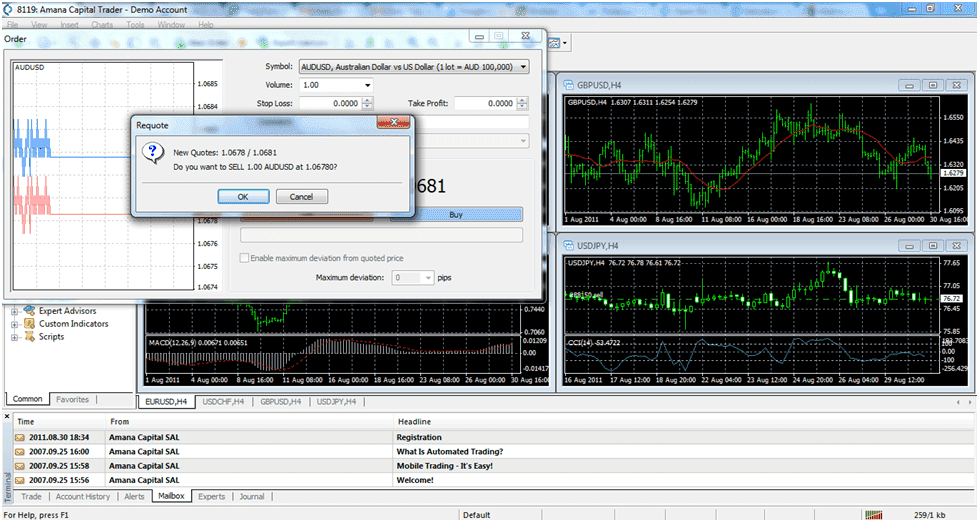
Task: Increase the Stop Loss spinner value
Action: coord(368,100)
